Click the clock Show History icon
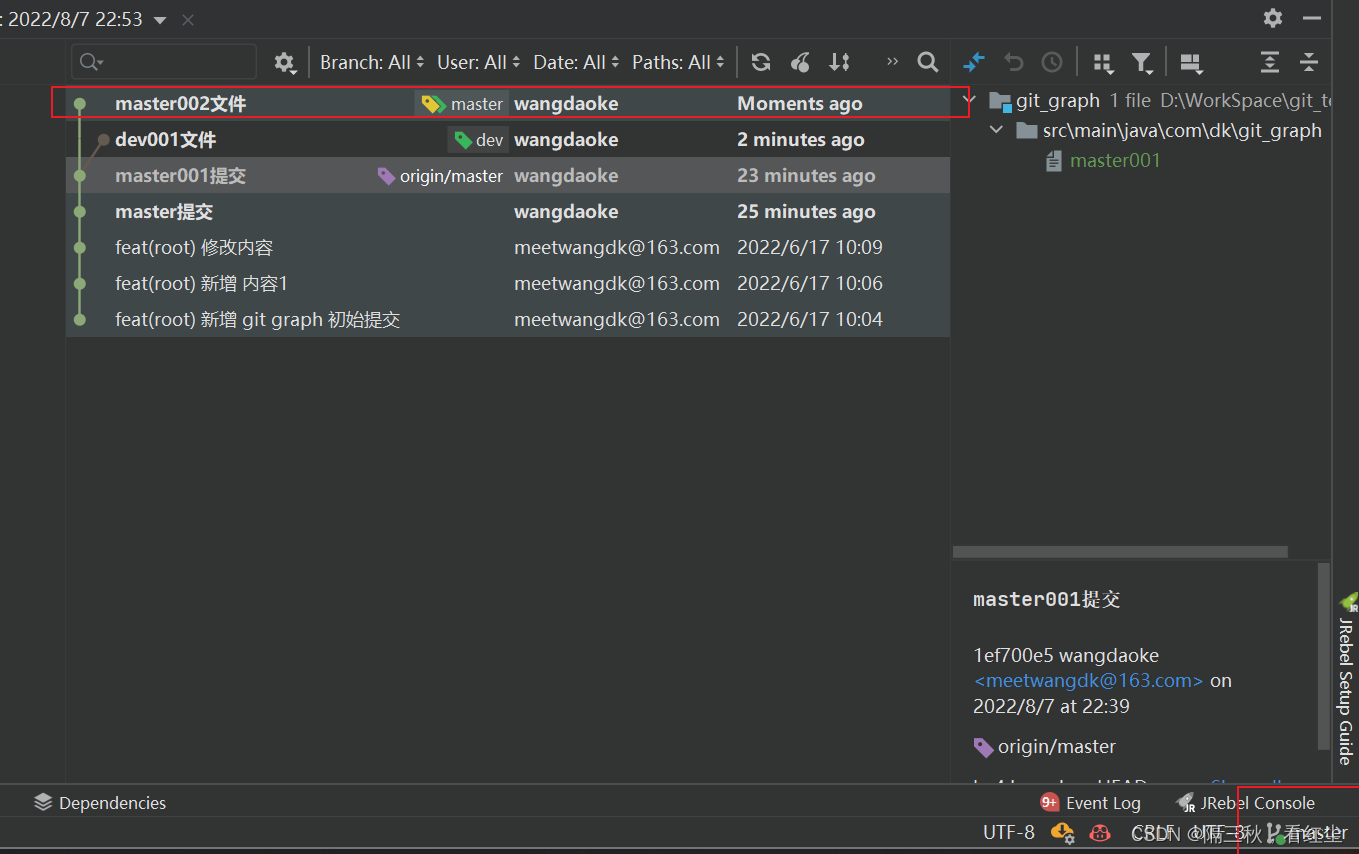The height and width of the screenshot is (854, 1359). [1052, 62]
